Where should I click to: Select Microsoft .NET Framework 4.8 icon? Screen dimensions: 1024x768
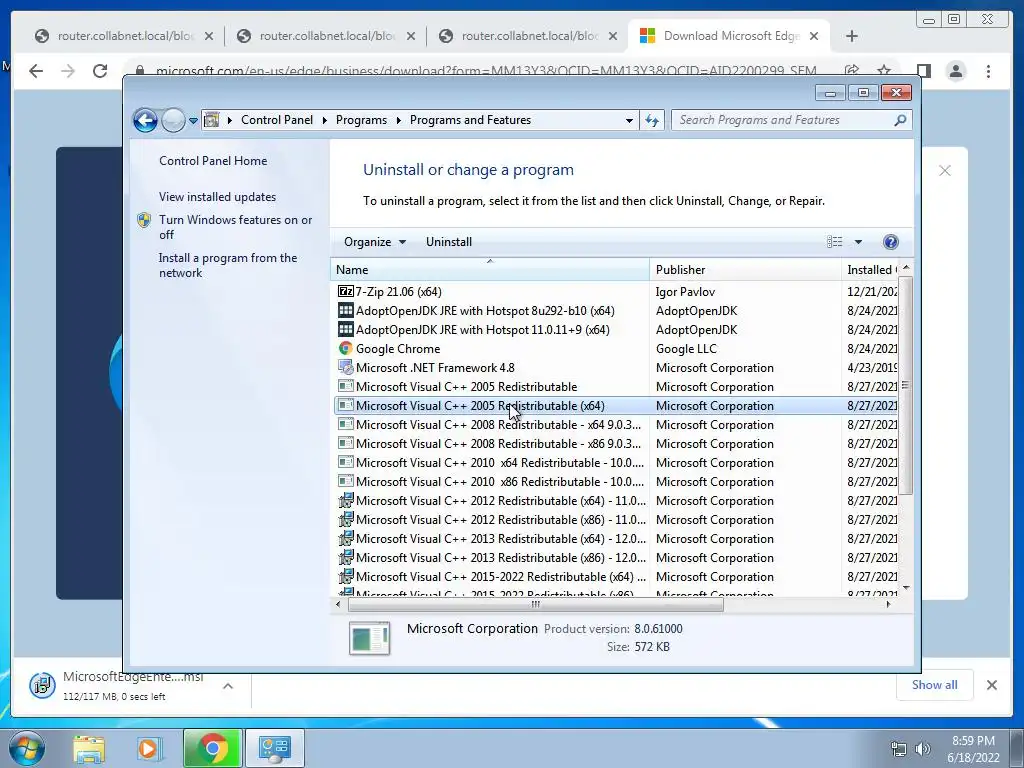pos(345,367)
